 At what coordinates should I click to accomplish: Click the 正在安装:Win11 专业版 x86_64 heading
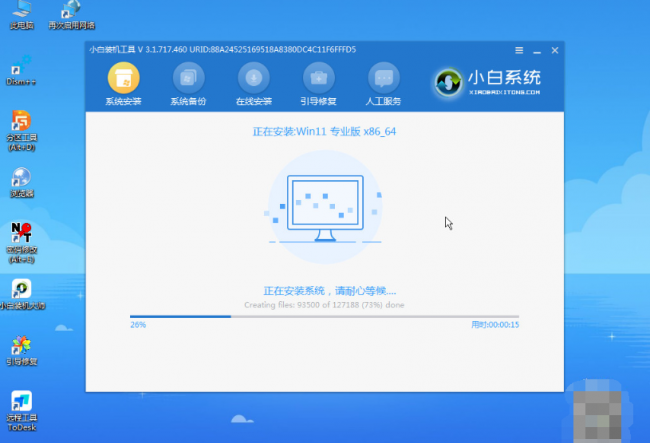pos(324,132)
